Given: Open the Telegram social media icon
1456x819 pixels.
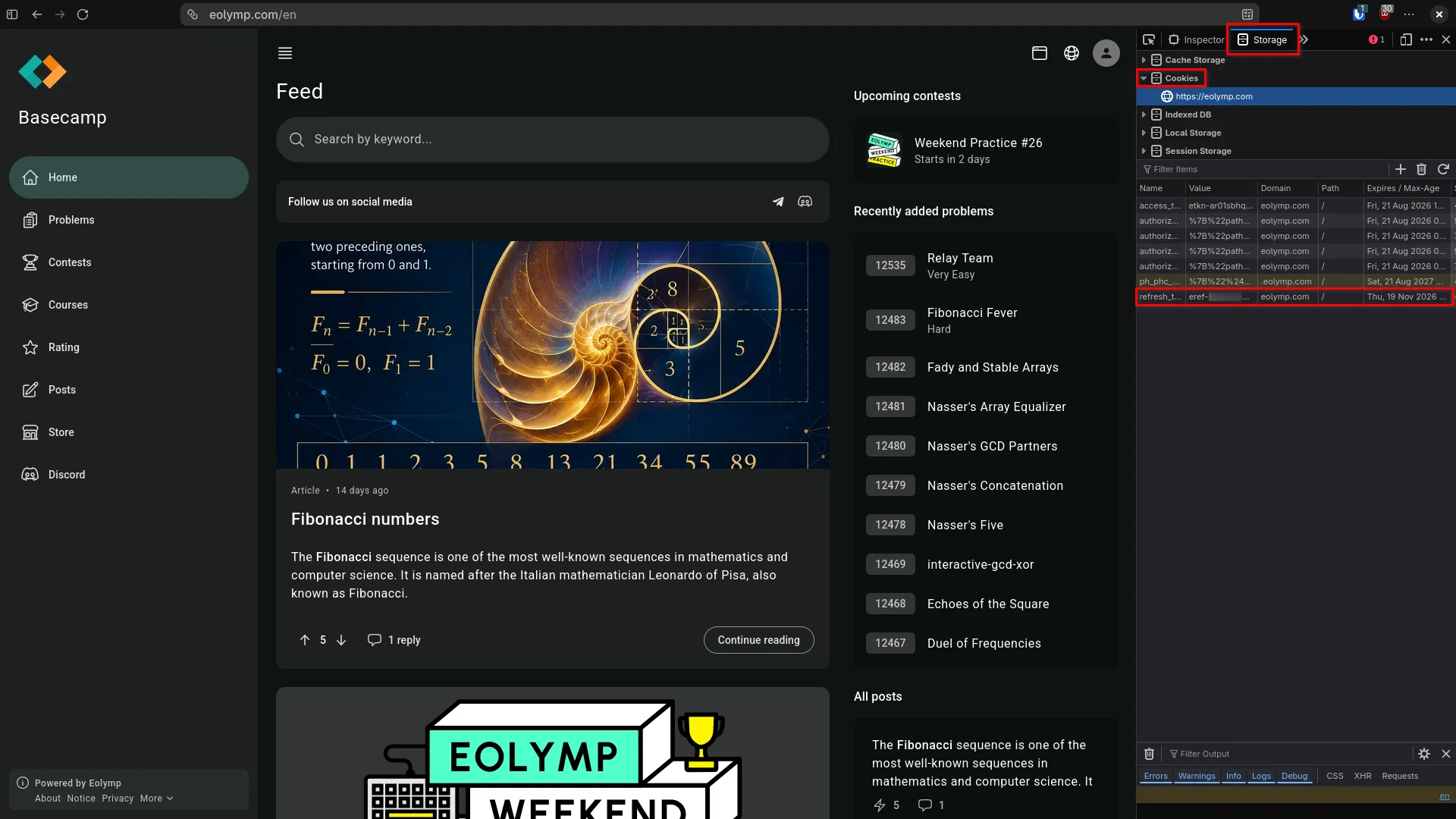Looking at the screenshot, I should point(778,202).
